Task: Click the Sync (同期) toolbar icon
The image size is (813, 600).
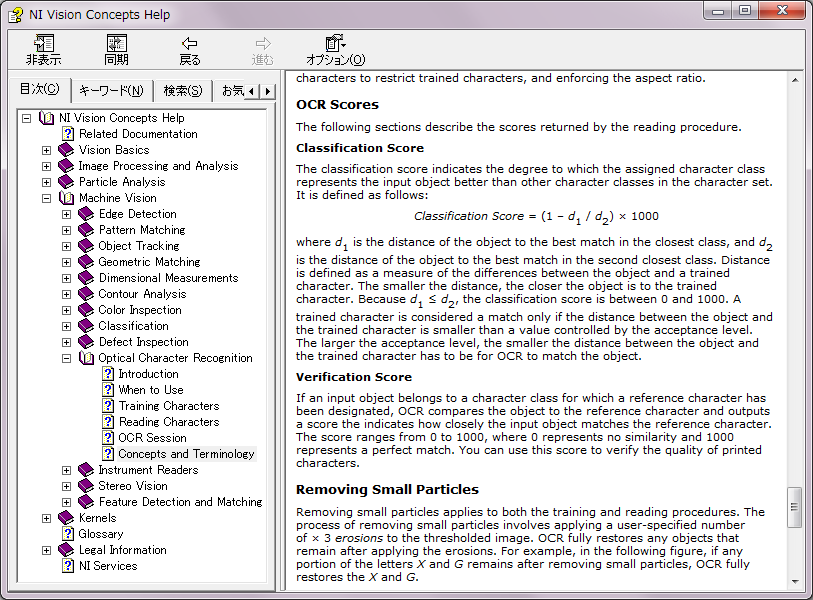Action: point(117,50)
